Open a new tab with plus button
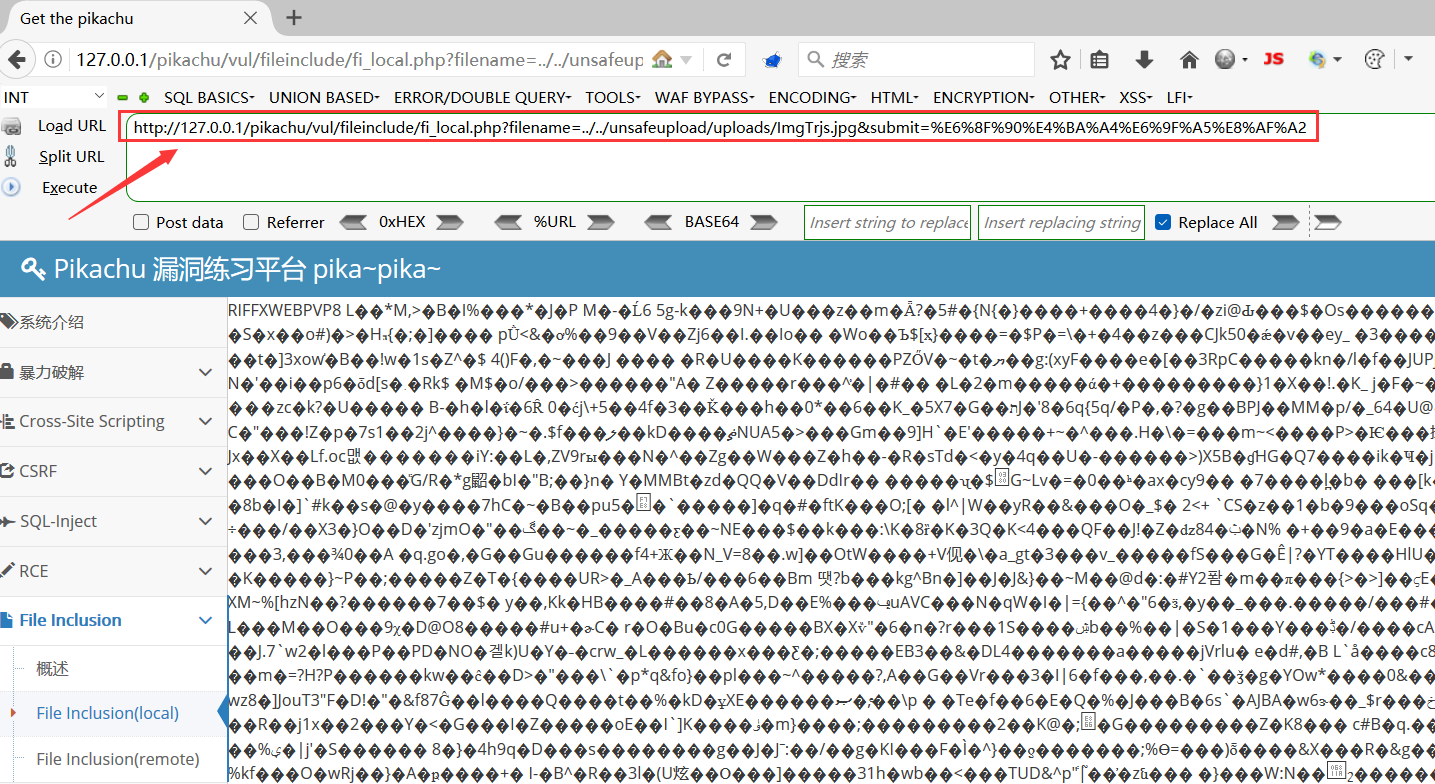Screen dimensions: 1435x784 [294, 18]
